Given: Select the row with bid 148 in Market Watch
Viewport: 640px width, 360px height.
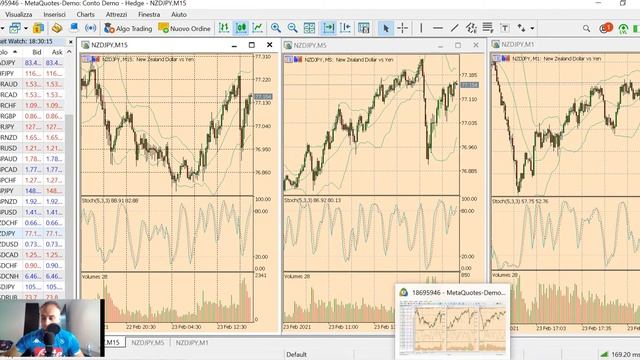Looking at the screenshot, I should pyautogui.click(x=32, y=191).
